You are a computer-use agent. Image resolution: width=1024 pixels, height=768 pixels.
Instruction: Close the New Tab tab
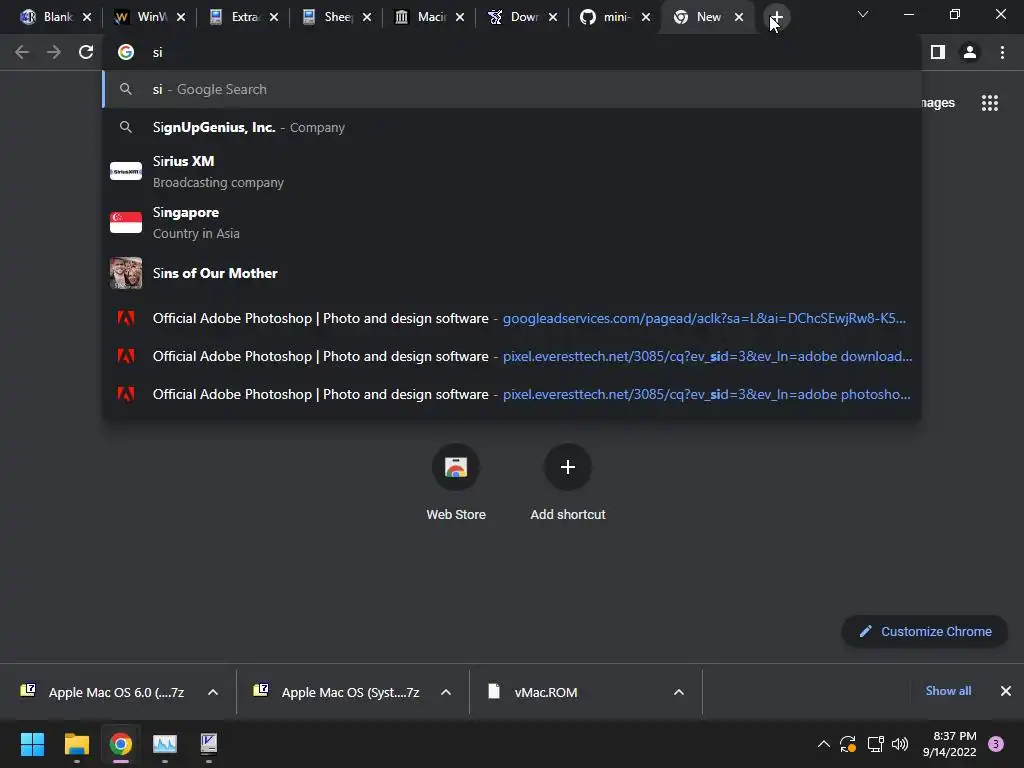(x=739, y=17)
